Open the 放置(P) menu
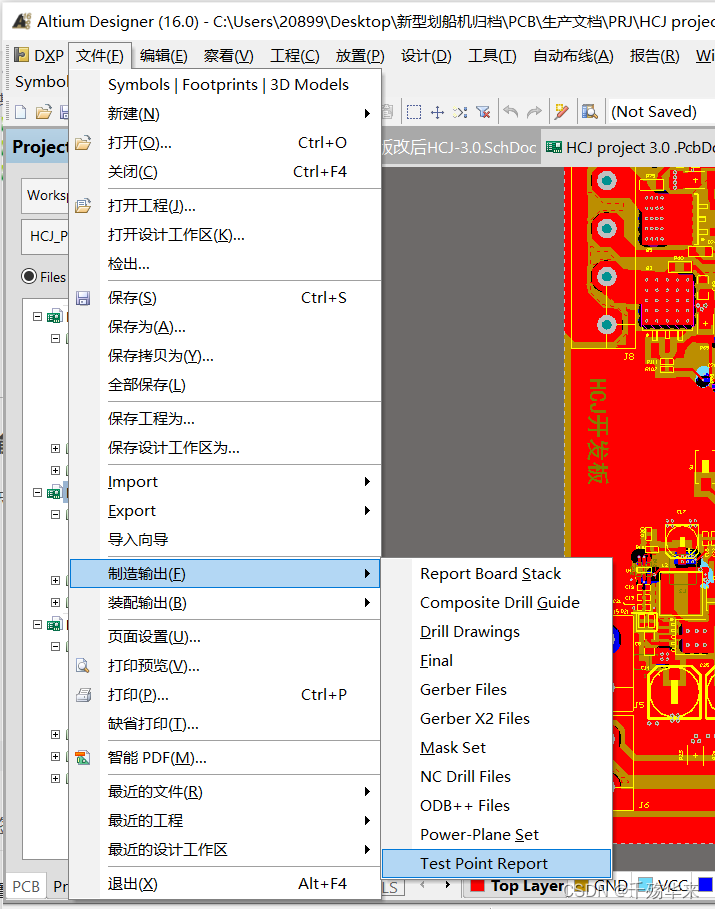 360,56
